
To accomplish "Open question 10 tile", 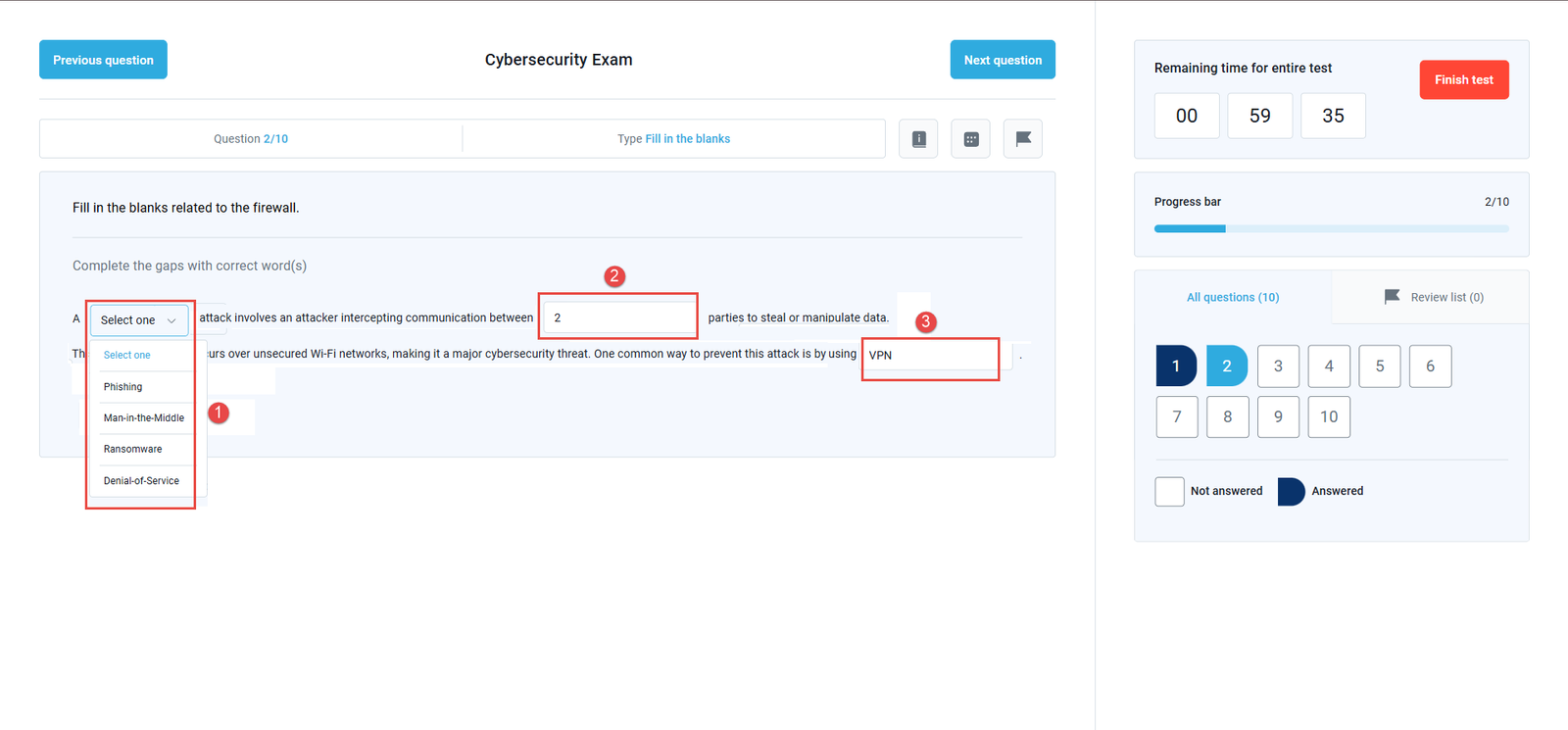I will coord(1328,417).
